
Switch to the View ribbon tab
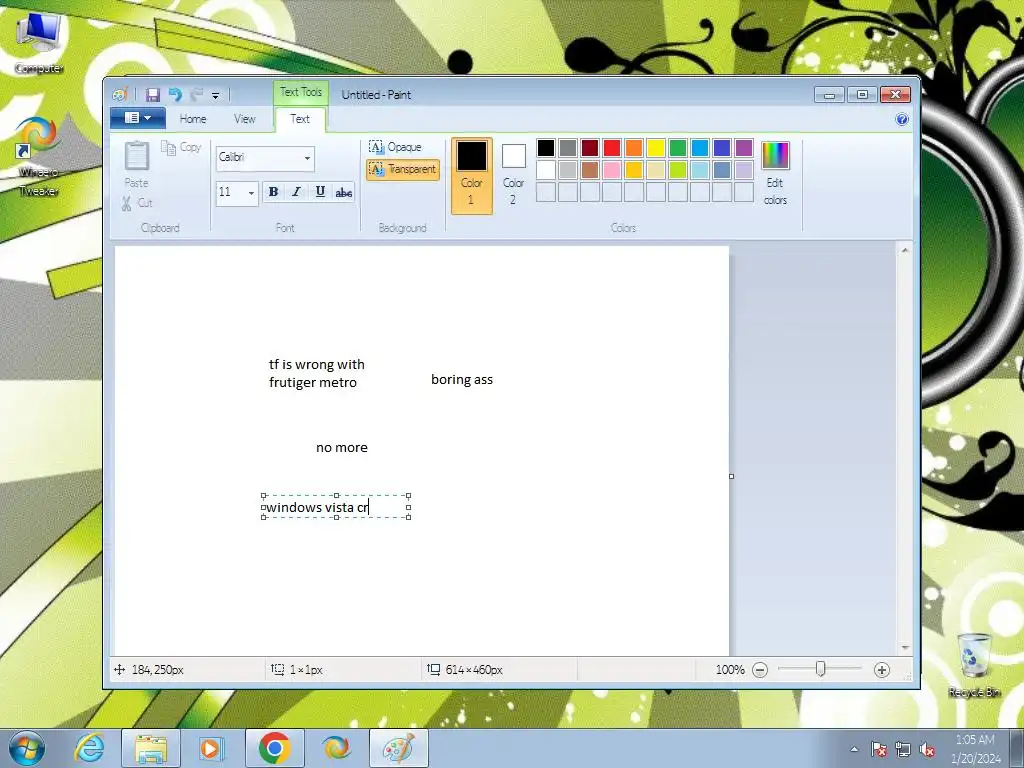coord(244,119)
